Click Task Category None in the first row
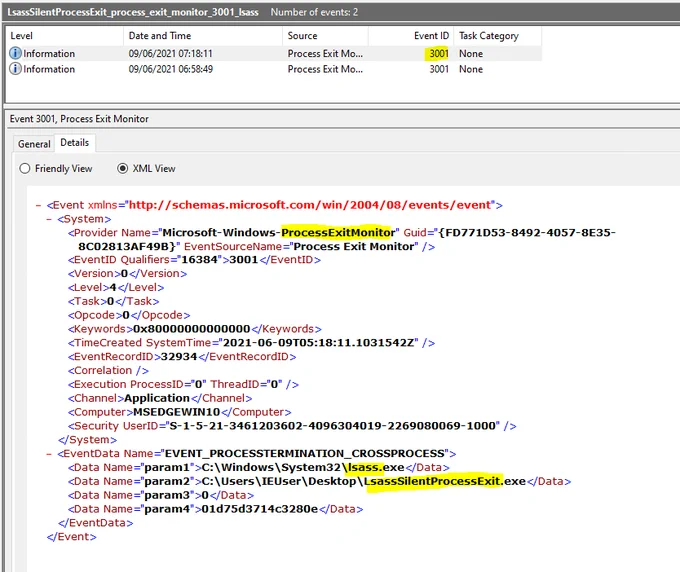The width and height of the screenshot is (680, 572). click(471, 53)
